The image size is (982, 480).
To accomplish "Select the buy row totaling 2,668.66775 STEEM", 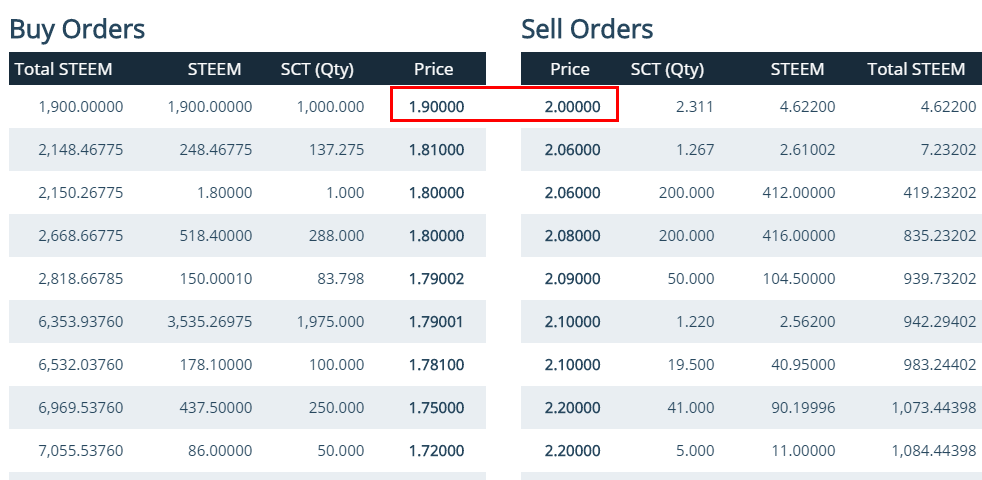I will (247, 236).
